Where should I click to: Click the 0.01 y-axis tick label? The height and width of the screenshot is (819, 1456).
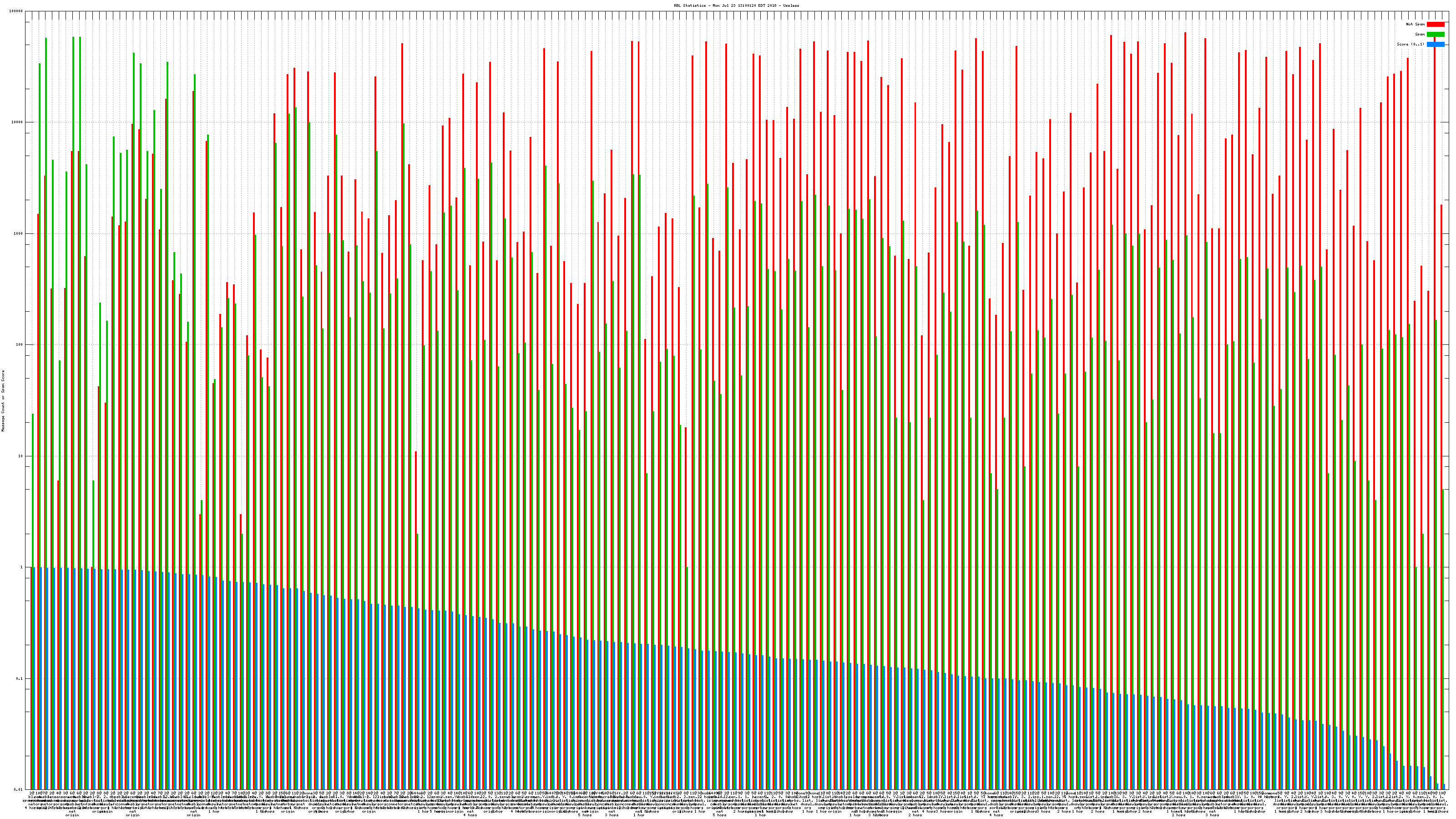tap(19, 789)
